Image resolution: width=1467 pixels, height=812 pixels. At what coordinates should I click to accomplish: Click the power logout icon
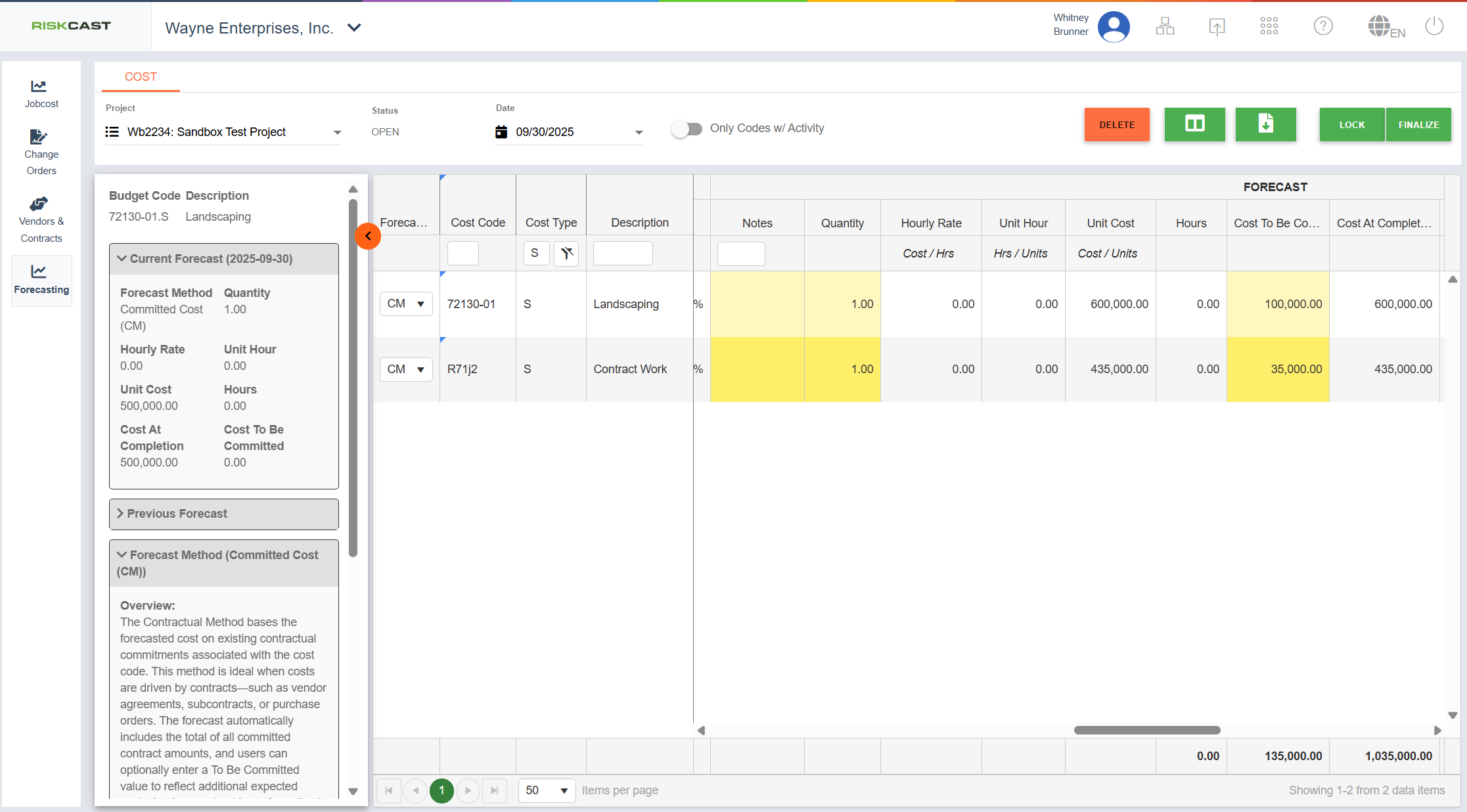(1434, 26)
